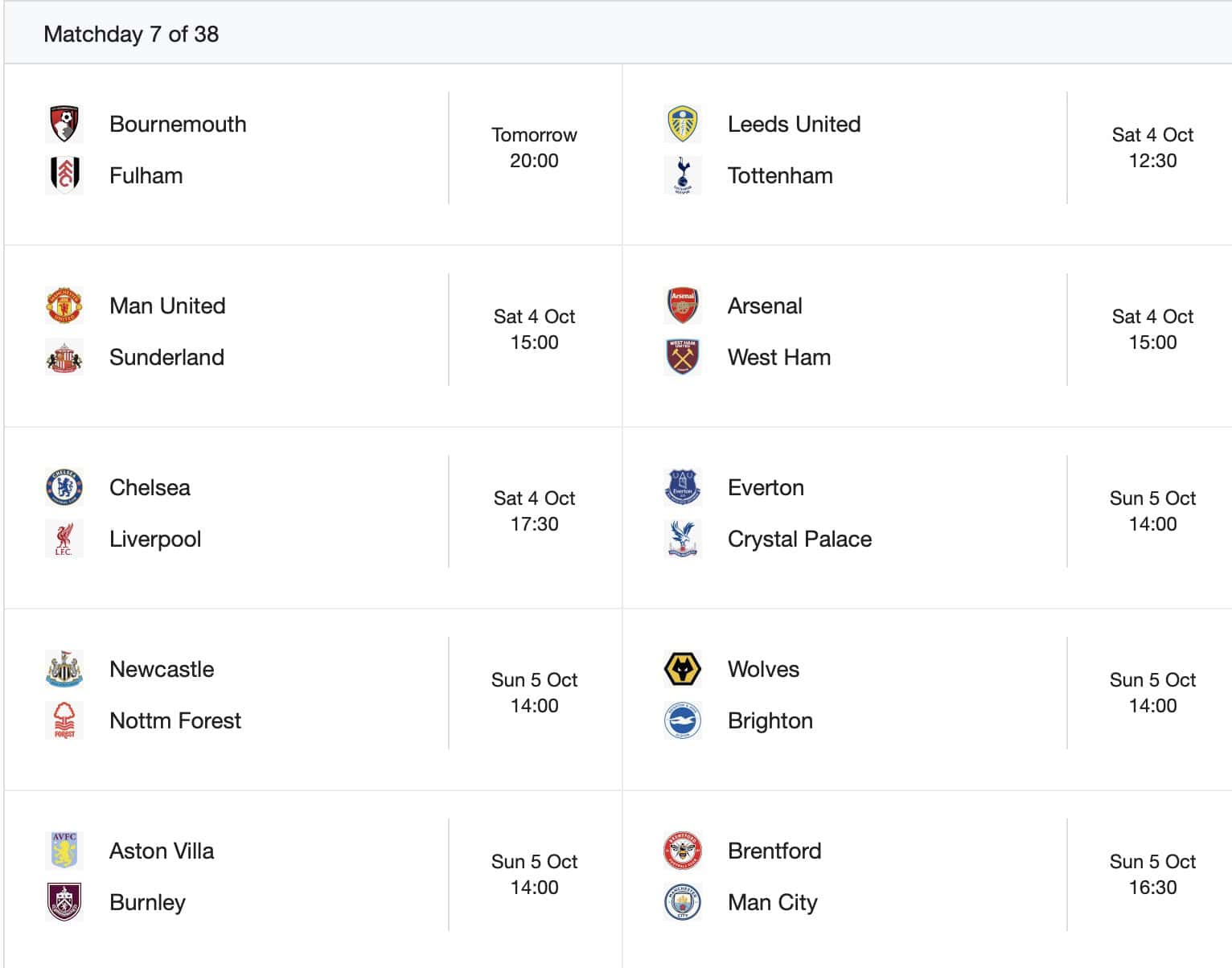
Task: Click the Matchday 7 of 38 header
Action: 131,34
